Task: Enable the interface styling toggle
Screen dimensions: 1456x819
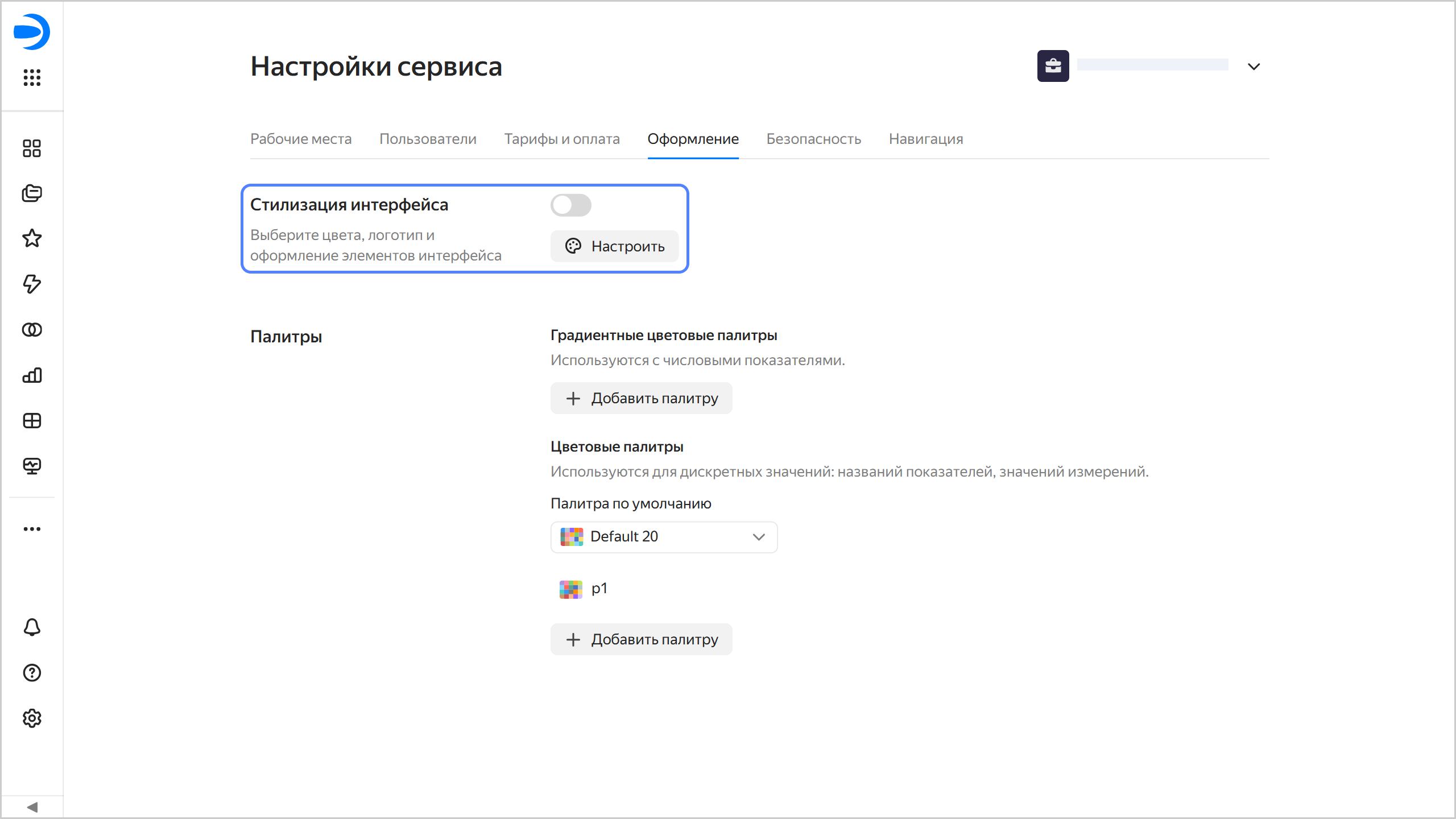Action: point(570,205)
